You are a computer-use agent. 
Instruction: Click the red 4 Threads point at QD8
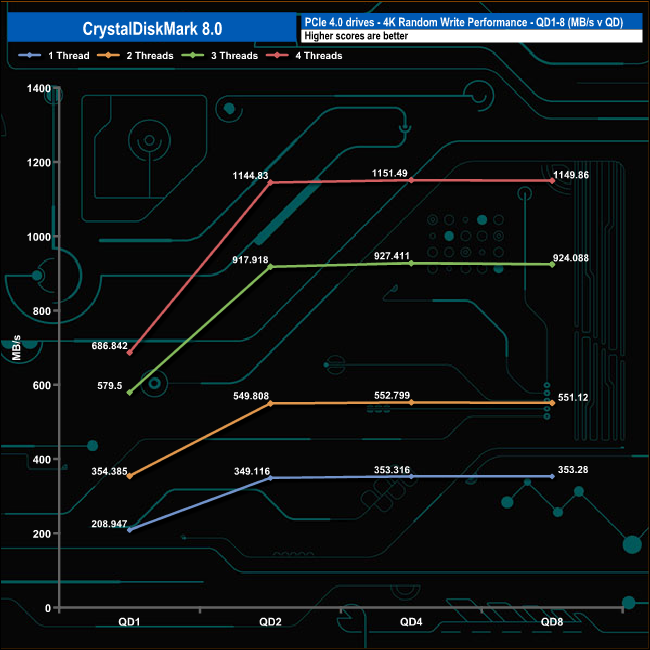click(x=552, y=181)
